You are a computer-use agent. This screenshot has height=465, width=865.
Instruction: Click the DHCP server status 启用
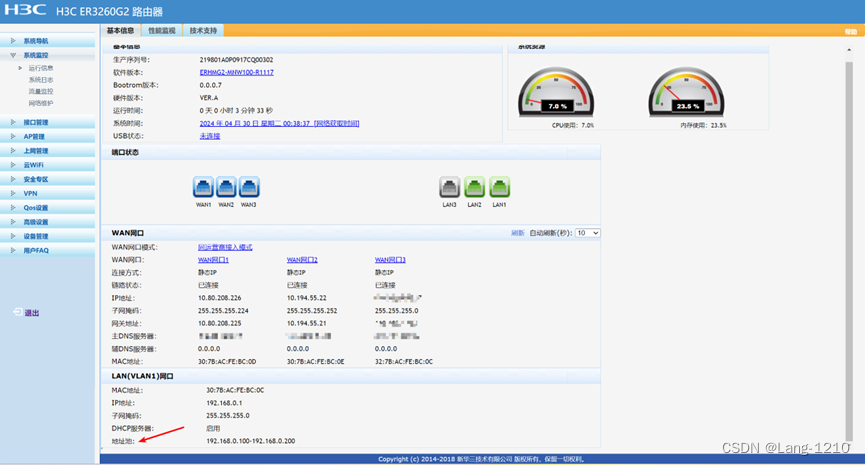(213, 428)
